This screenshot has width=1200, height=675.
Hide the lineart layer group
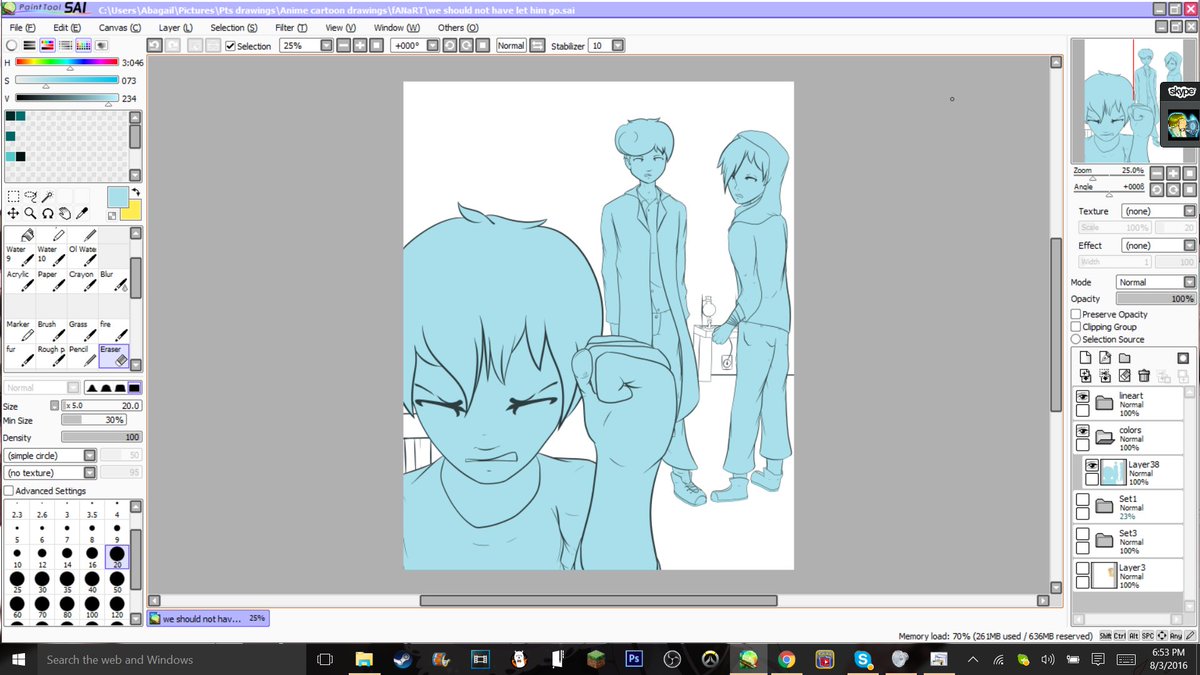1082,395
